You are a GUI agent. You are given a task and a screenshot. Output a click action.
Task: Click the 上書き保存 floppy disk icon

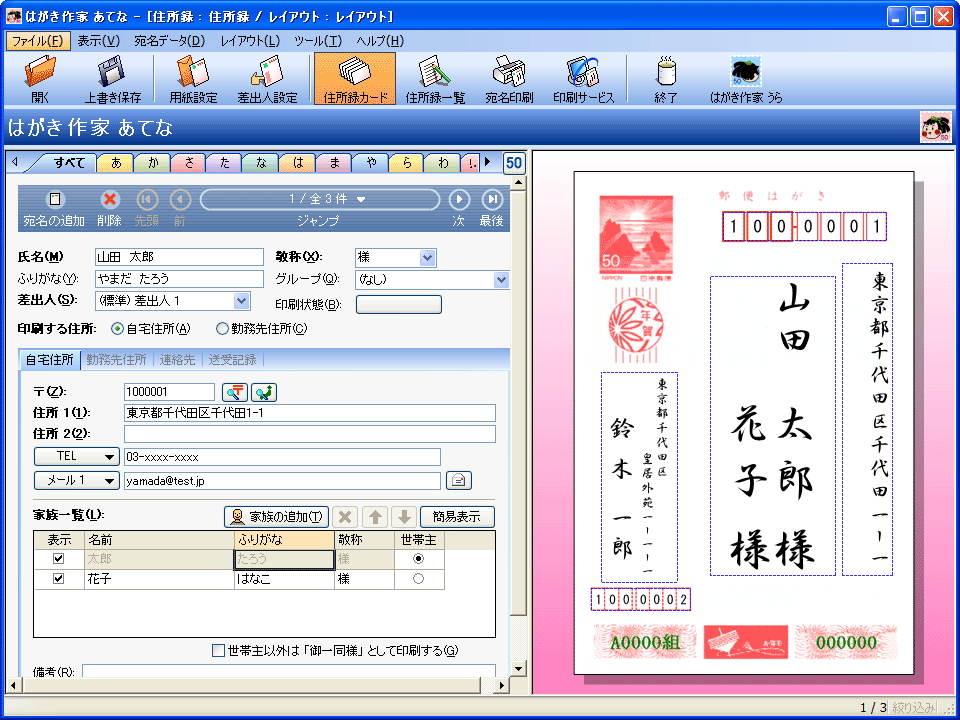pyautogui.click(x=113, y=78)
